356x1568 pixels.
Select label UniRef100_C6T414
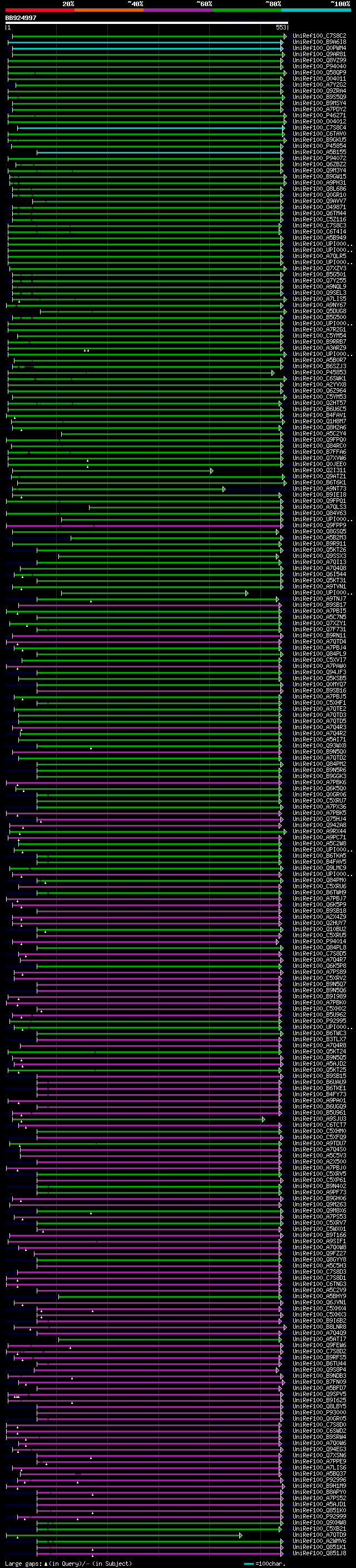click(x=319, y=232)
